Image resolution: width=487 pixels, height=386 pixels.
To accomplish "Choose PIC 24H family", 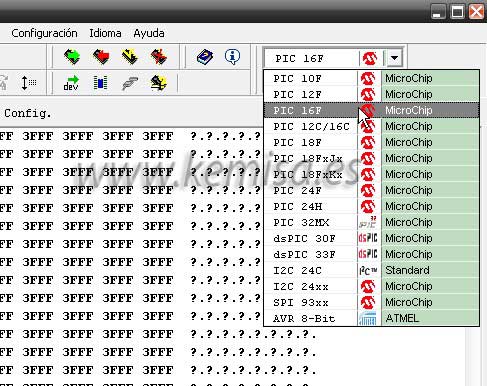I will point(371,206).
